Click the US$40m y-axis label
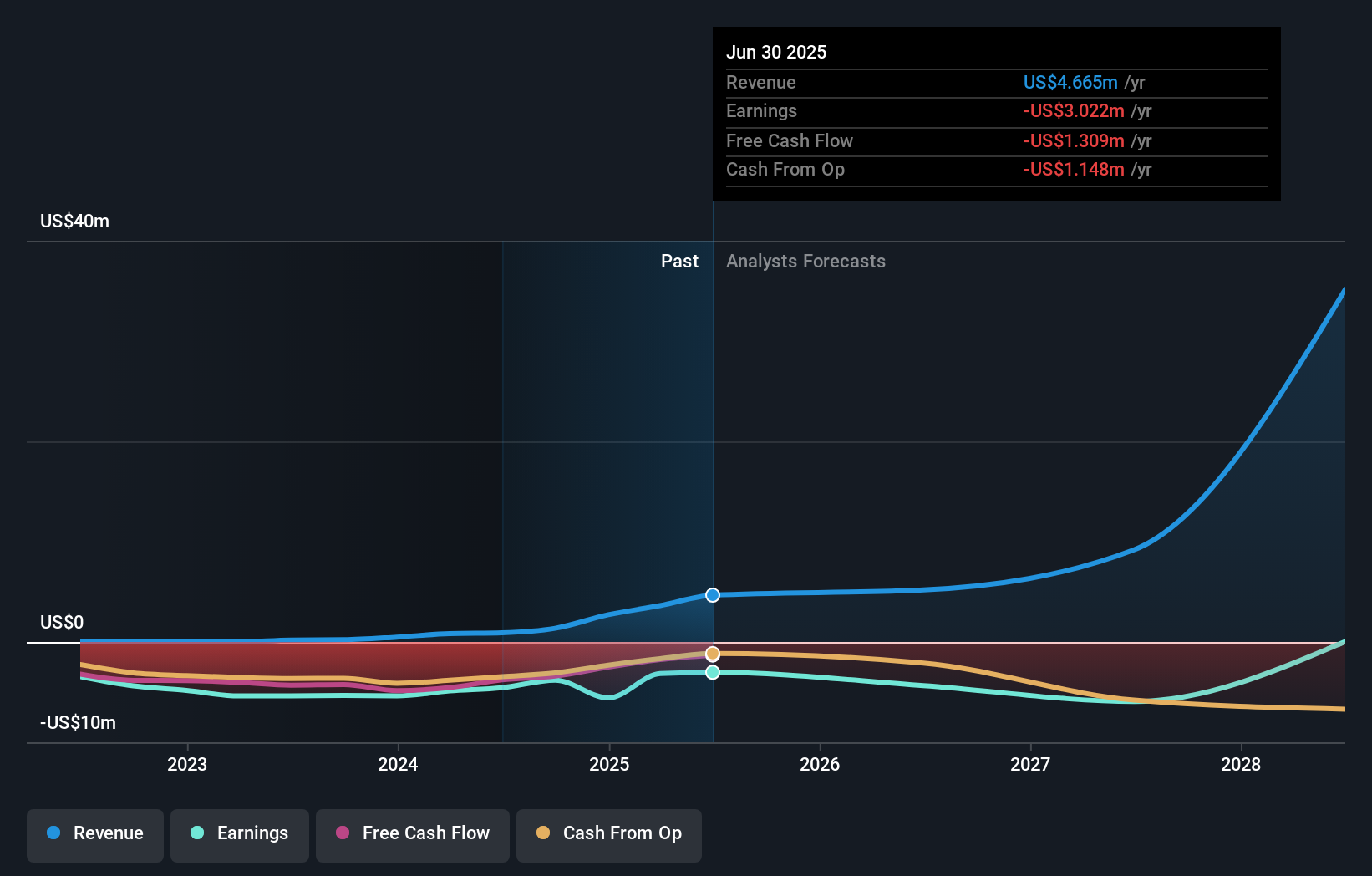Screen dimensions: 1372x876 (x=74, y=221)
